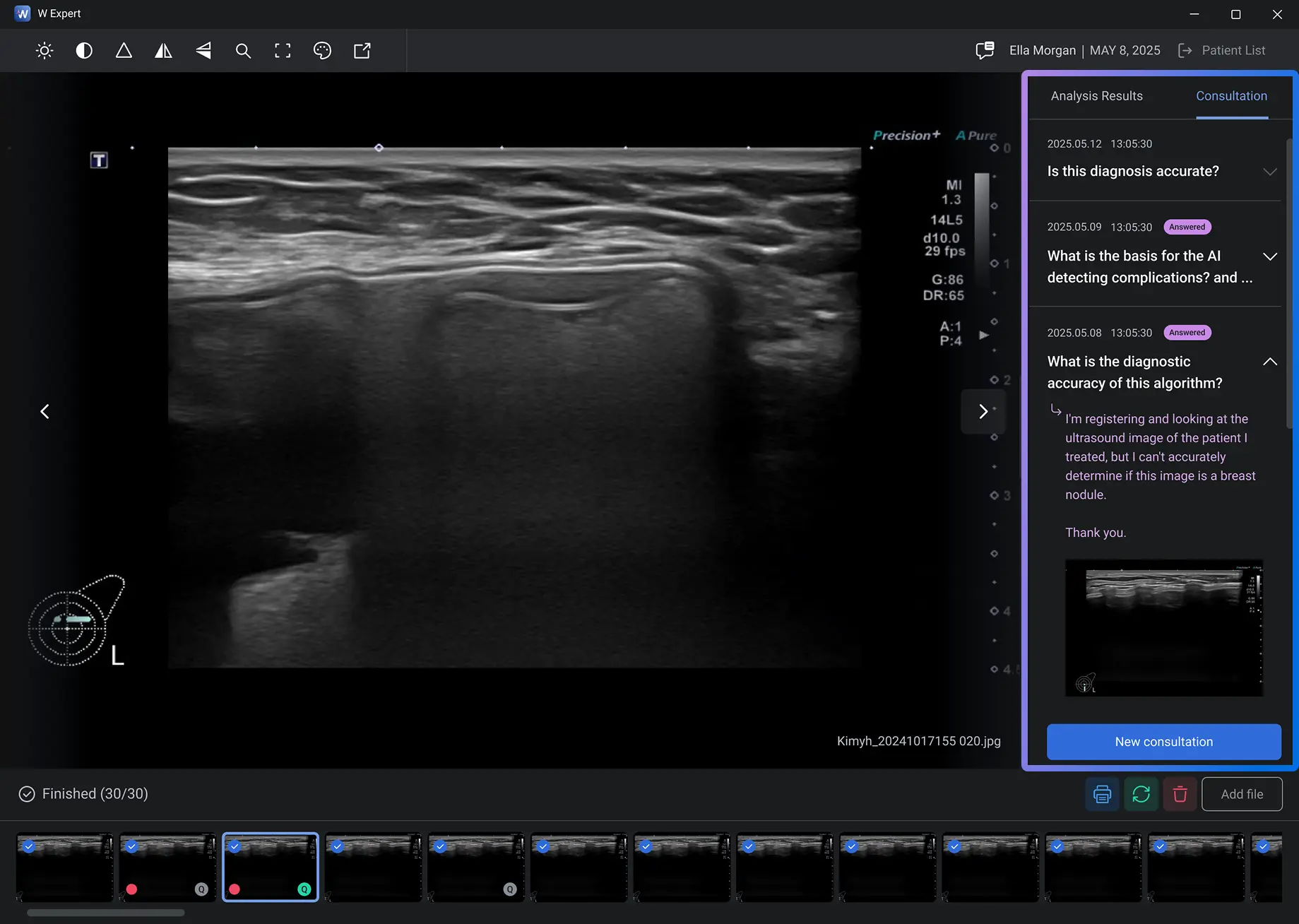Activate the fullscreen frame icon
1299x924 pixels.
(x=283, y=51)
